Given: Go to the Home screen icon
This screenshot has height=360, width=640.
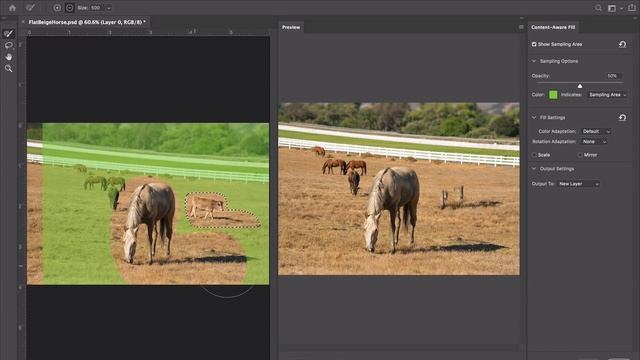Looking at the screenshot, I should [12, 8].
